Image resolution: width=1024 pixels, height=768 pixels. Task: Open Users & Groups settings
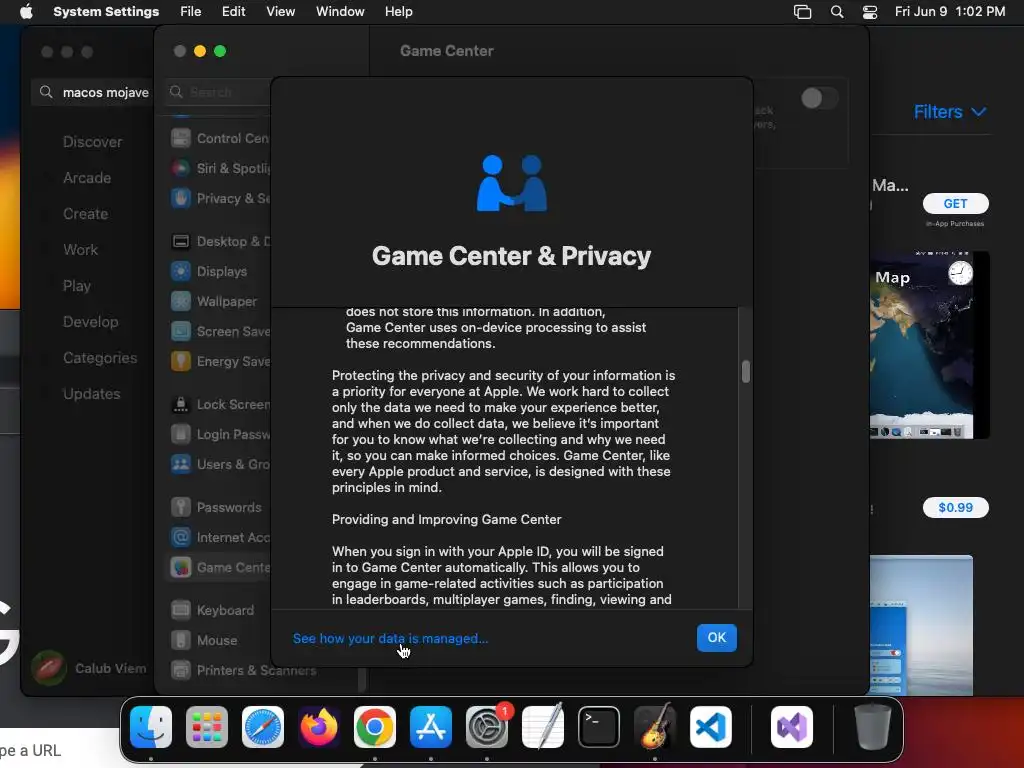tap(220, 464)
